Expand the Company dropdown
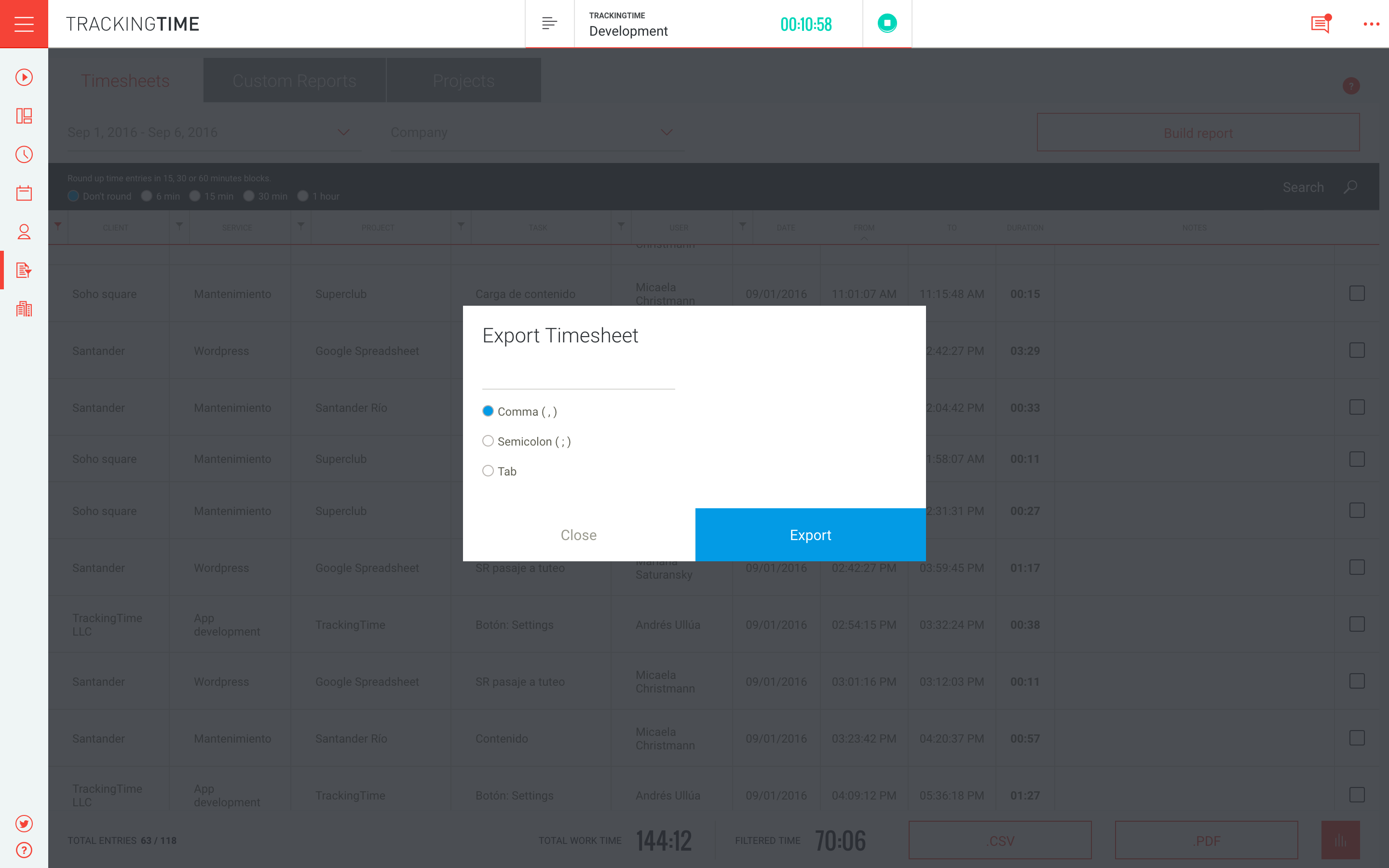The width and height of the screenshot is (1389, 868). coord(666,133)
